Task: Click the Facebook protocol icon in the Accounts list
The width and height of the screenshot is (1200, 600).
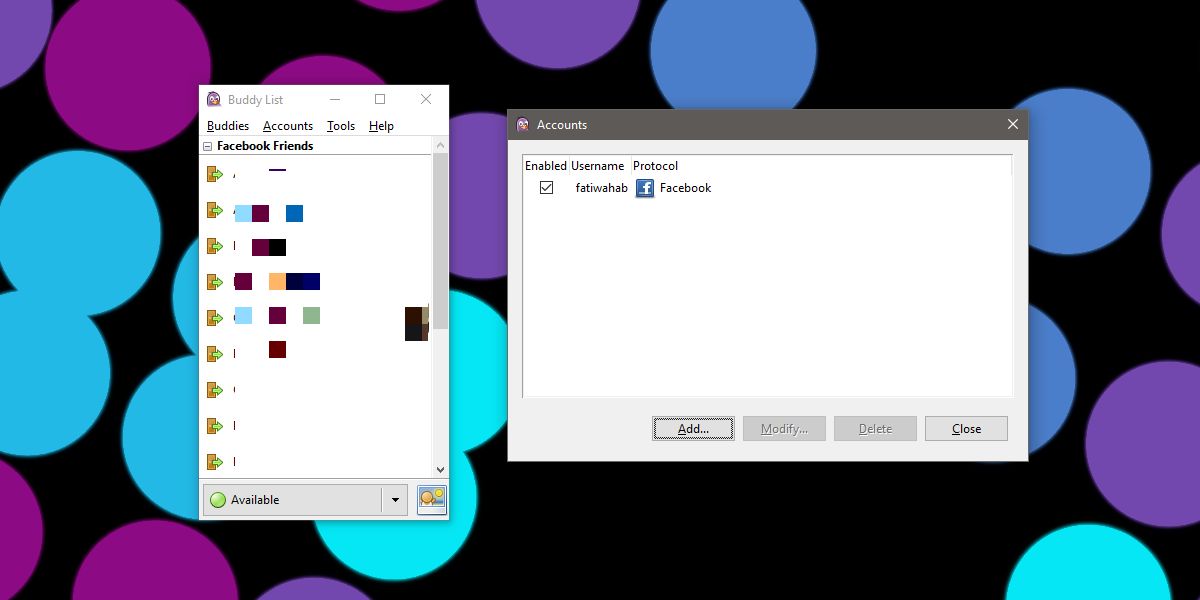Action: pos(645,188)
